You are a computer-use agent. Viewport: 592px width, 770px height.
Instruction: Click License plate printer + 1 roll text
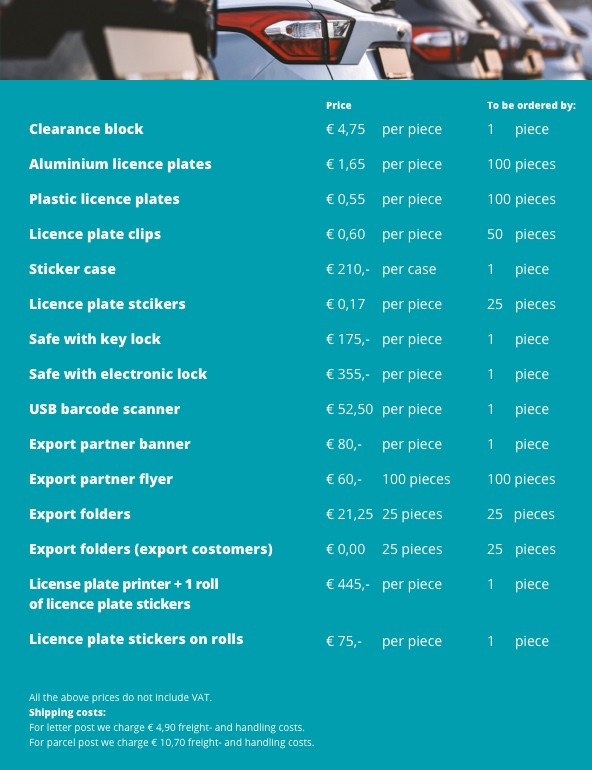[x=124, y=584]
